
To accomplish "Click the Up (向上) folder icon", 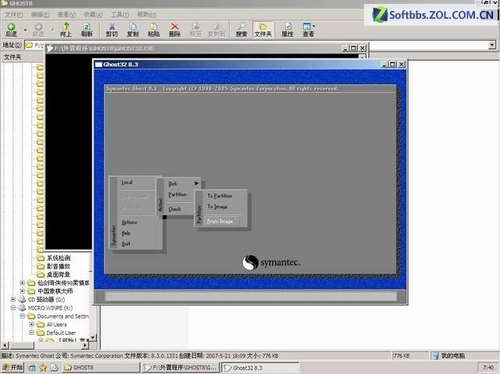I will click(x=66, y=30).
